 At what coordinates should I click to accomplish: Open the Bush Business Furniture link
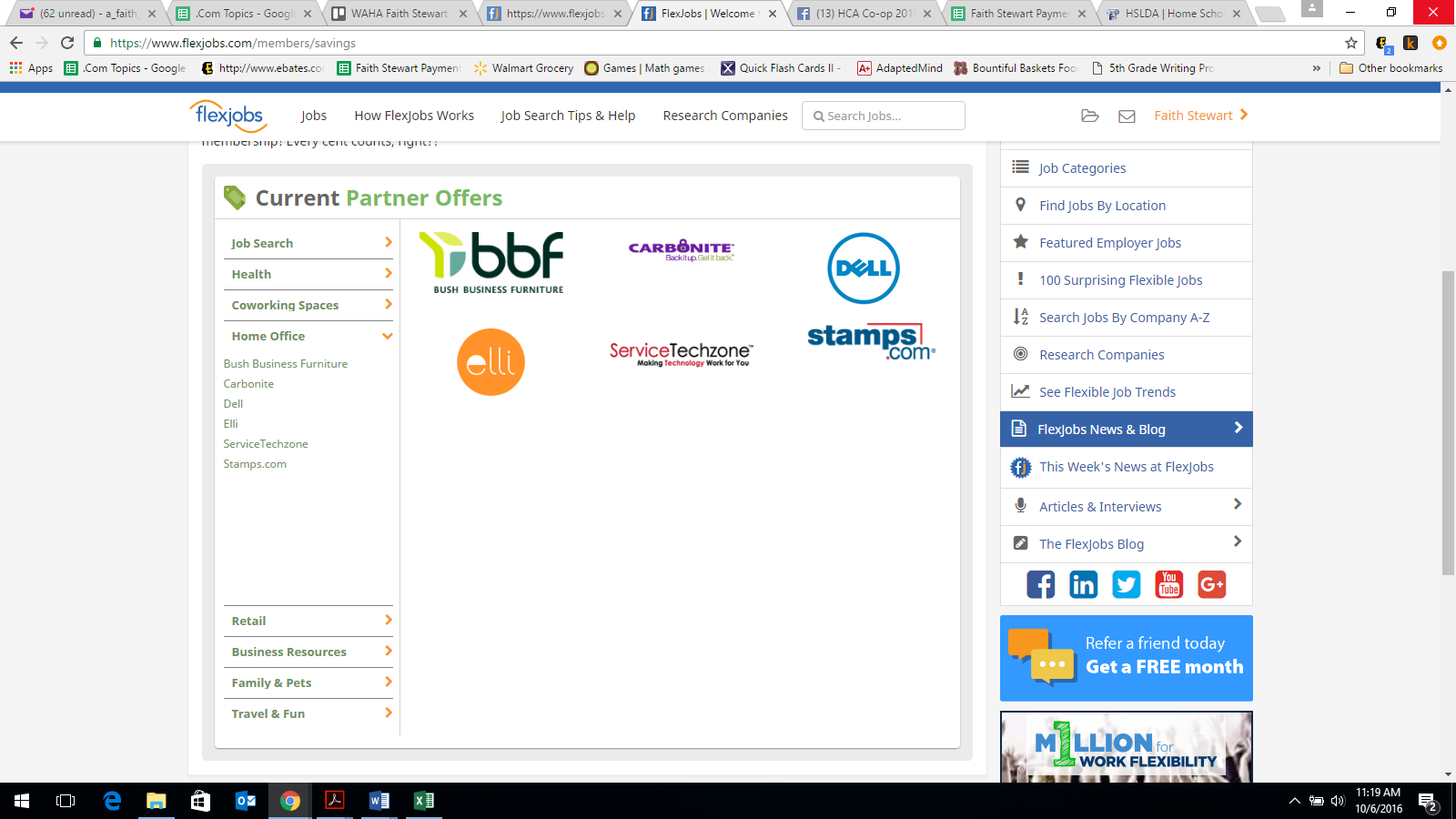(286, 363)
